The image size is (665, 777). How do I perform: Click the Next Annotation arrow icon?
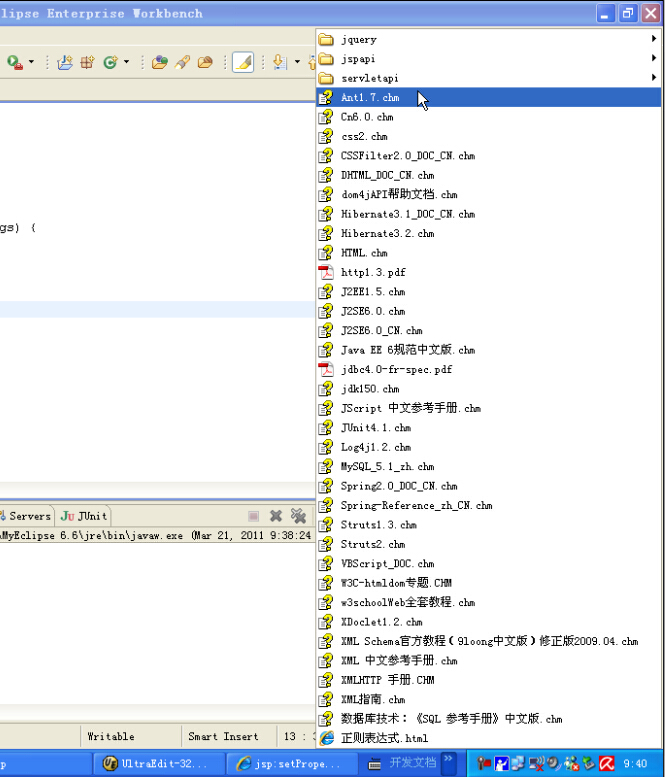coord(280,62)
